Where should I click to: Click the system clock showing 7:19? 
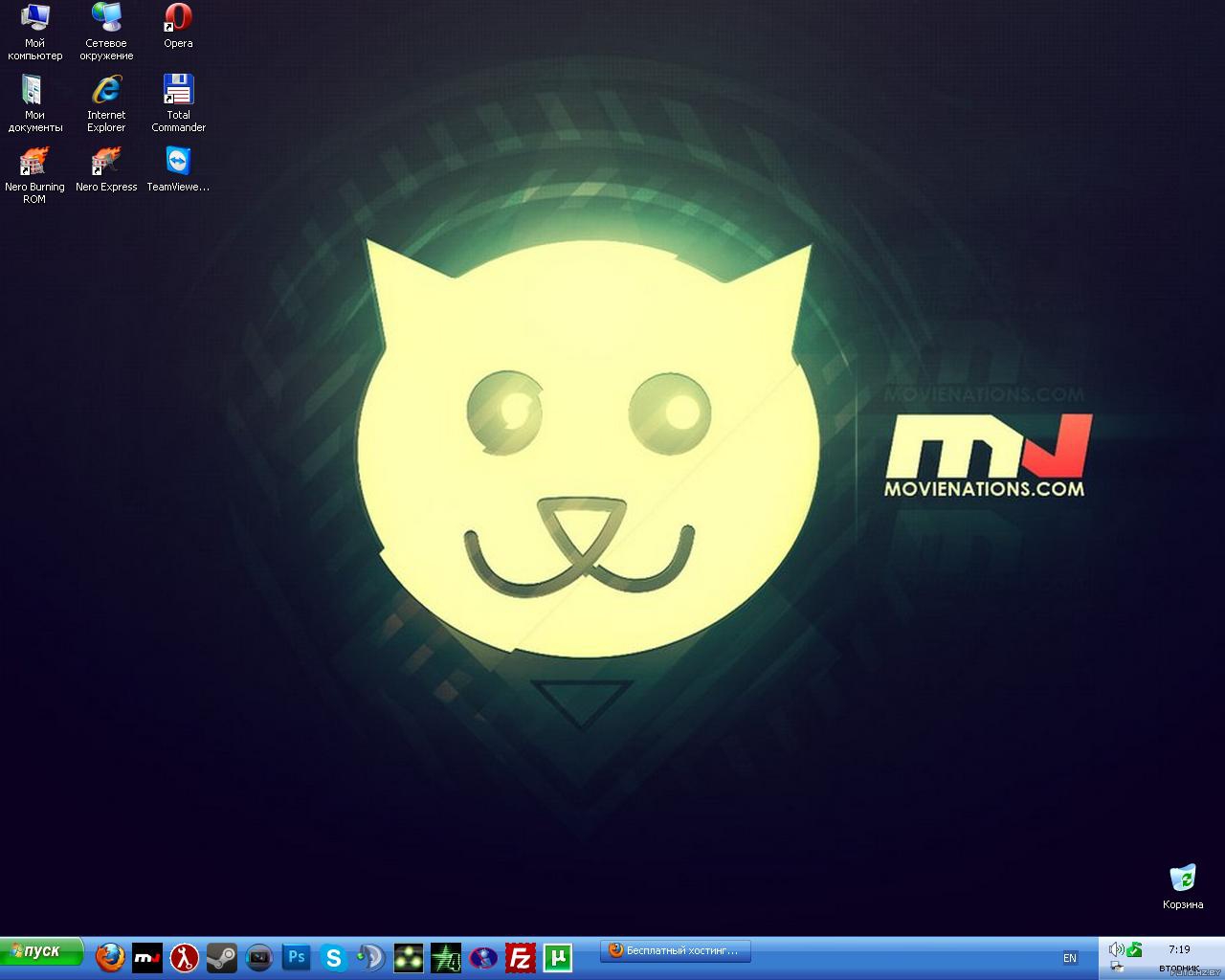[1179, 949]
